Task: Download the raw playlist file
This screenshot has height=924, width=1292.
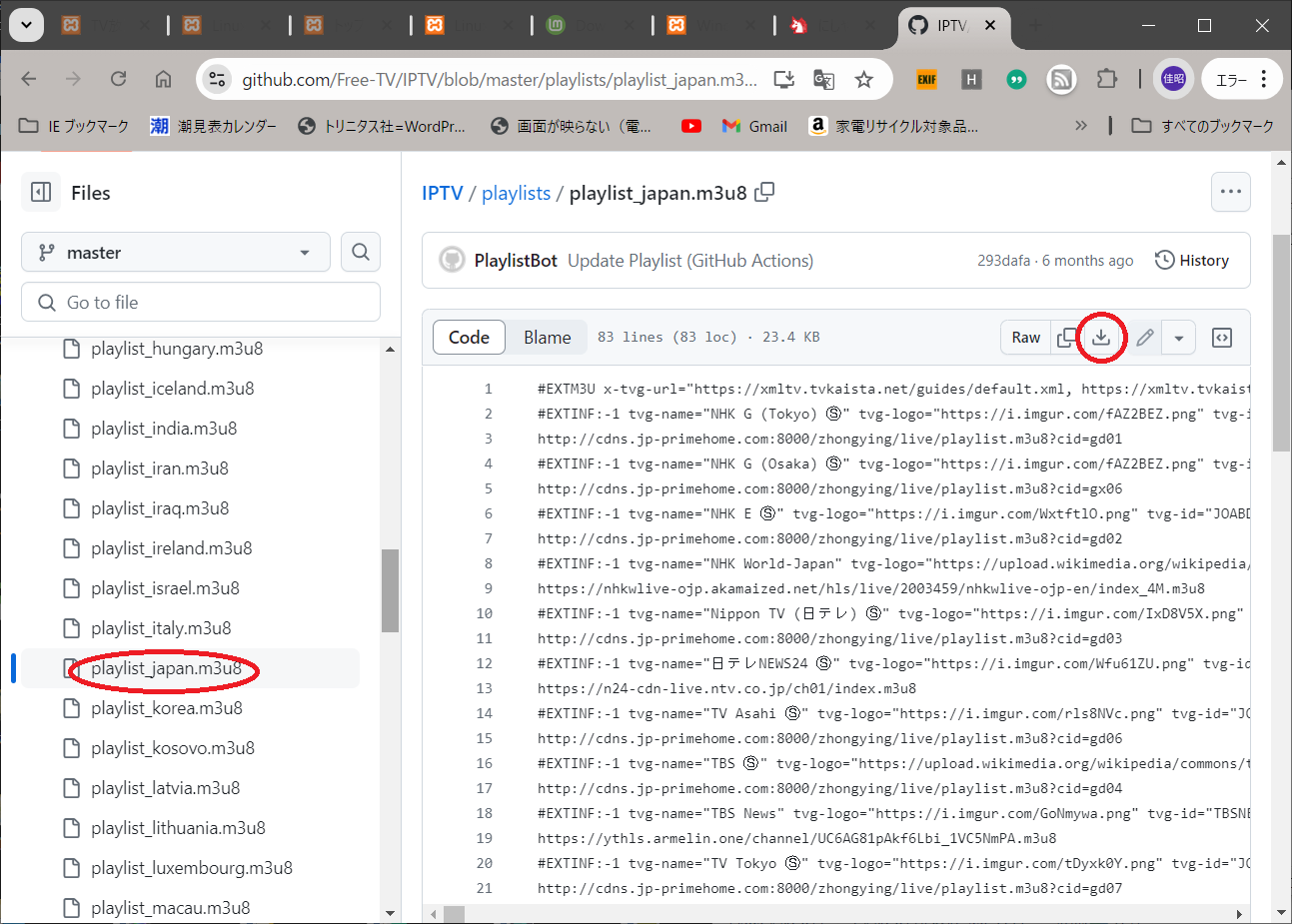Action: pos(1101,338)
